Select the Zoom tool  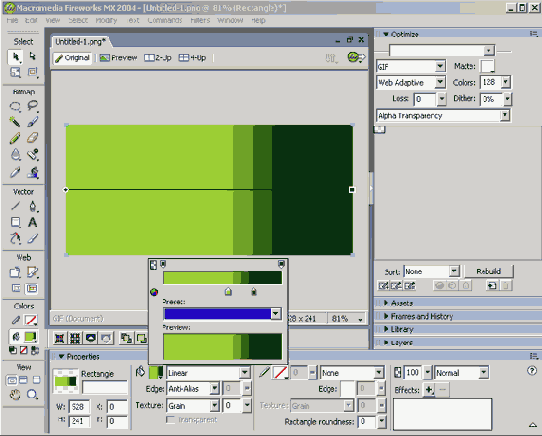tap(32, 395)
